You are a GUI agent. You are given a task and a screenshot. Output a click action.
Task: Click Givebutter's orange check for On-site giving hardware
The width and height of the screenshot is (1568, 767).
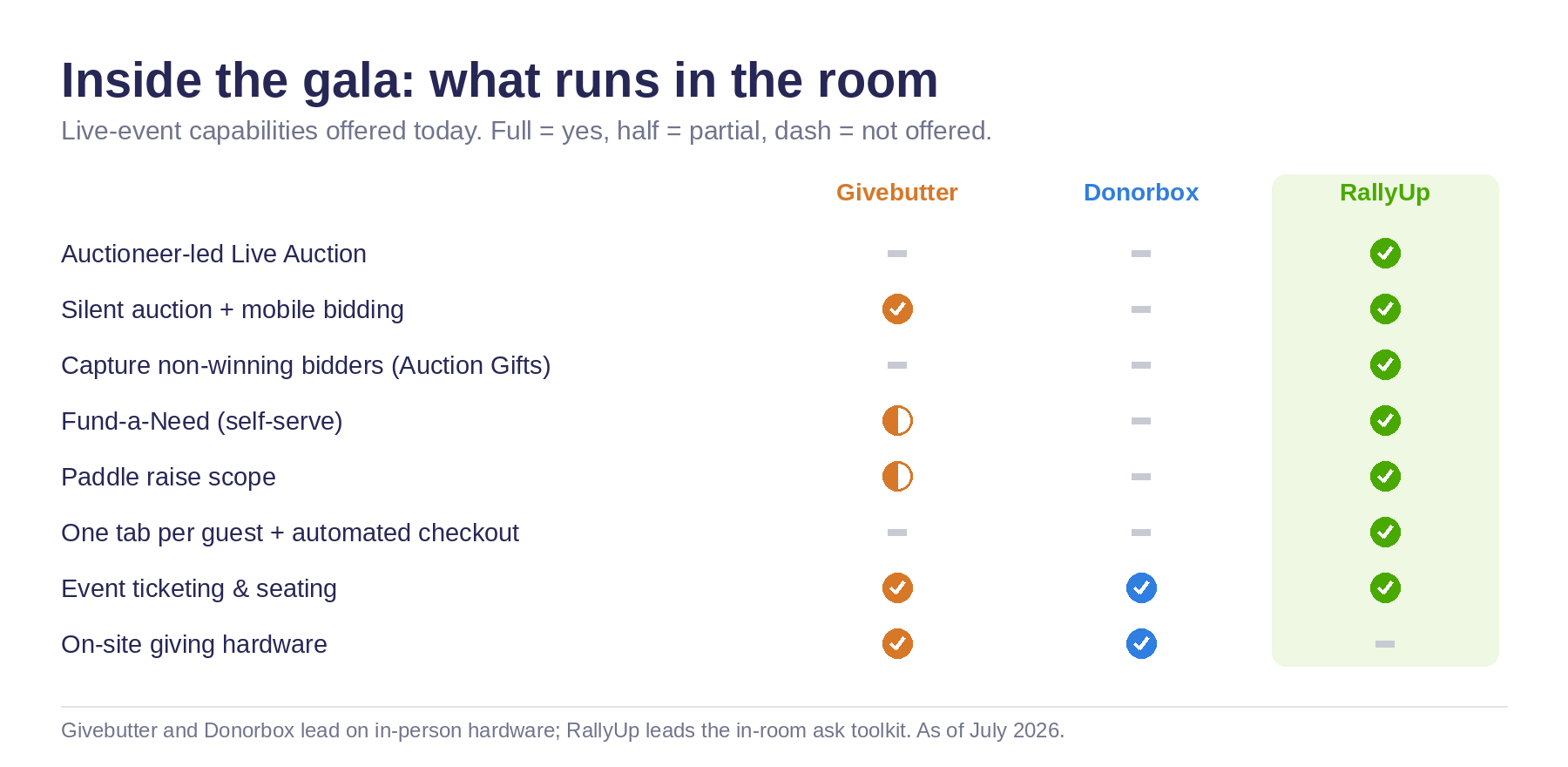click(897, 644)
